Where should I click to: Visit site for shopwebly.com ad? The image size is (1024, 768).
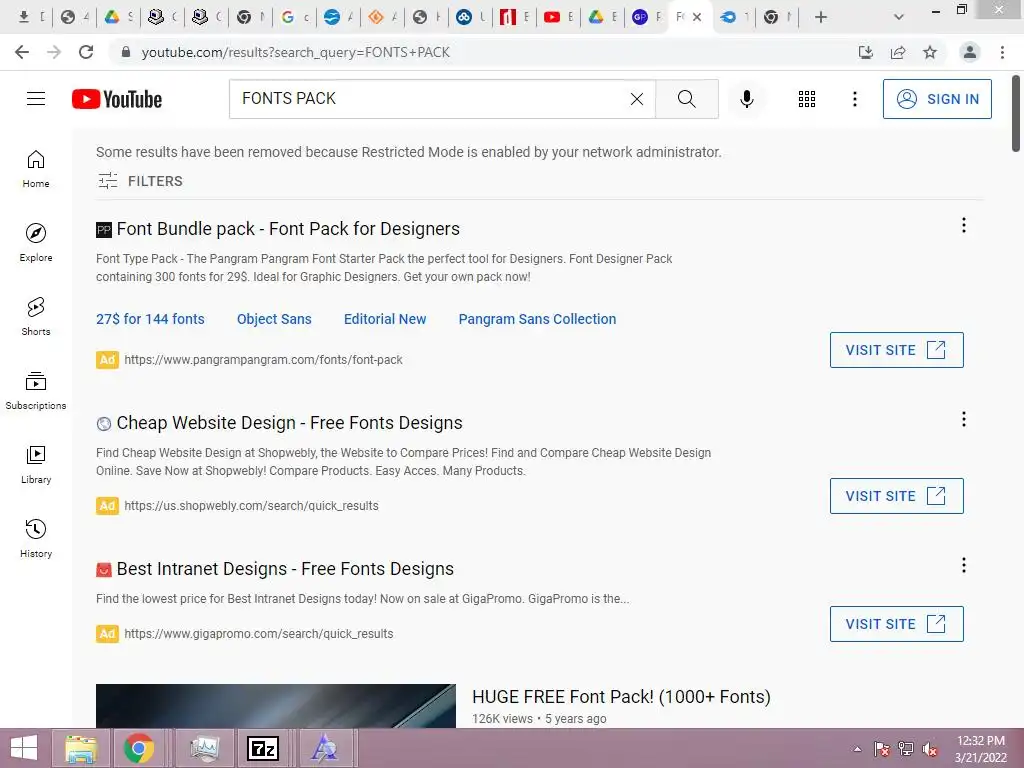click(x=896, y=496)
